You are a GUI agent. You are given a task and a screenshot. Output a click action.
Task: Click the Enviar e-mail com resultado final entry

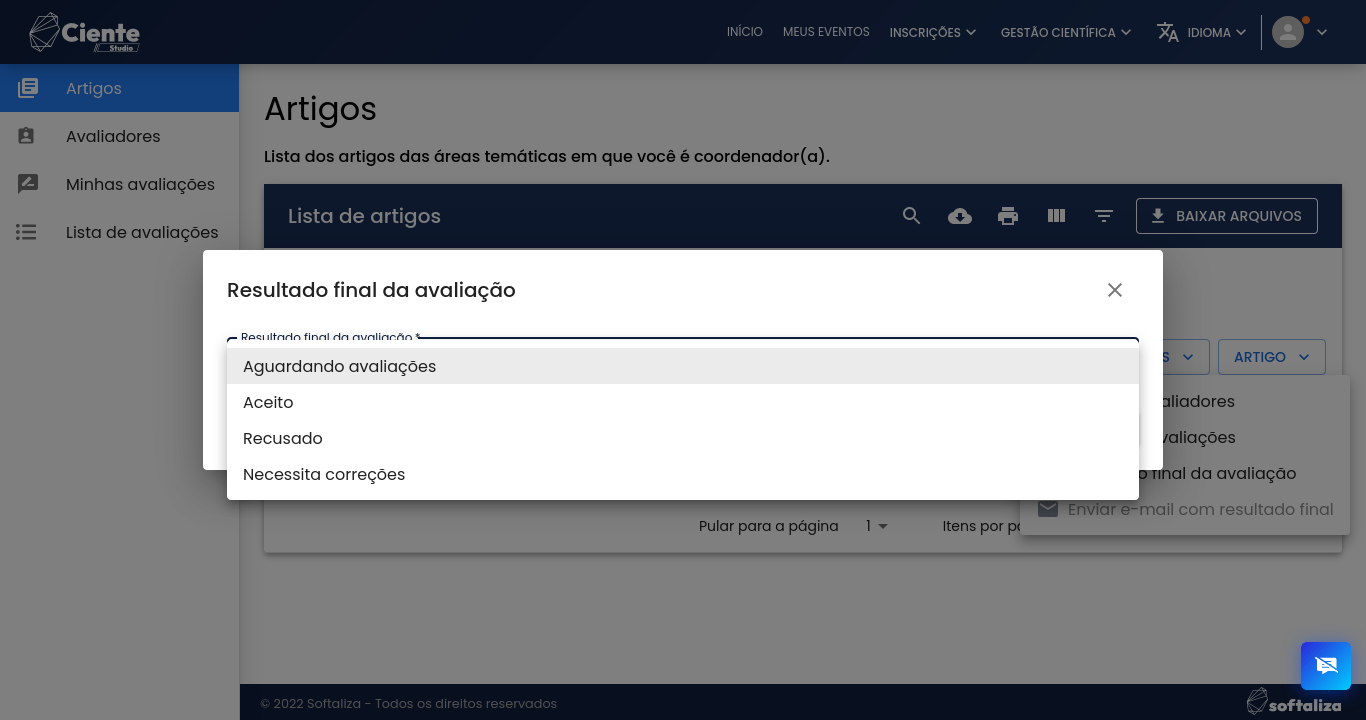pos(1185,509)
